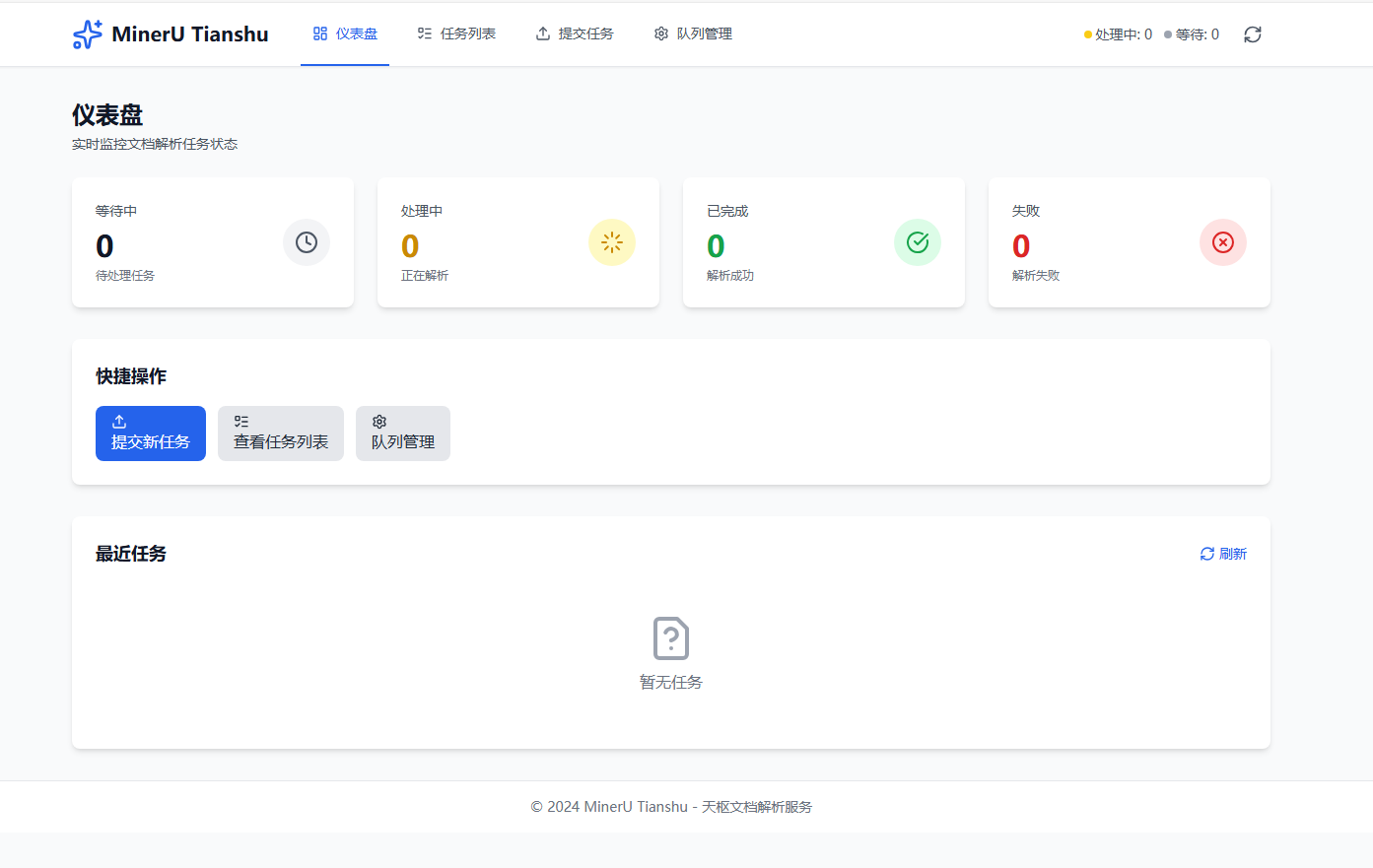The height and width of the screenshot is (868, 1373).
Task: Click the document question icon under 最近任务
Action: tap(671, 638)
